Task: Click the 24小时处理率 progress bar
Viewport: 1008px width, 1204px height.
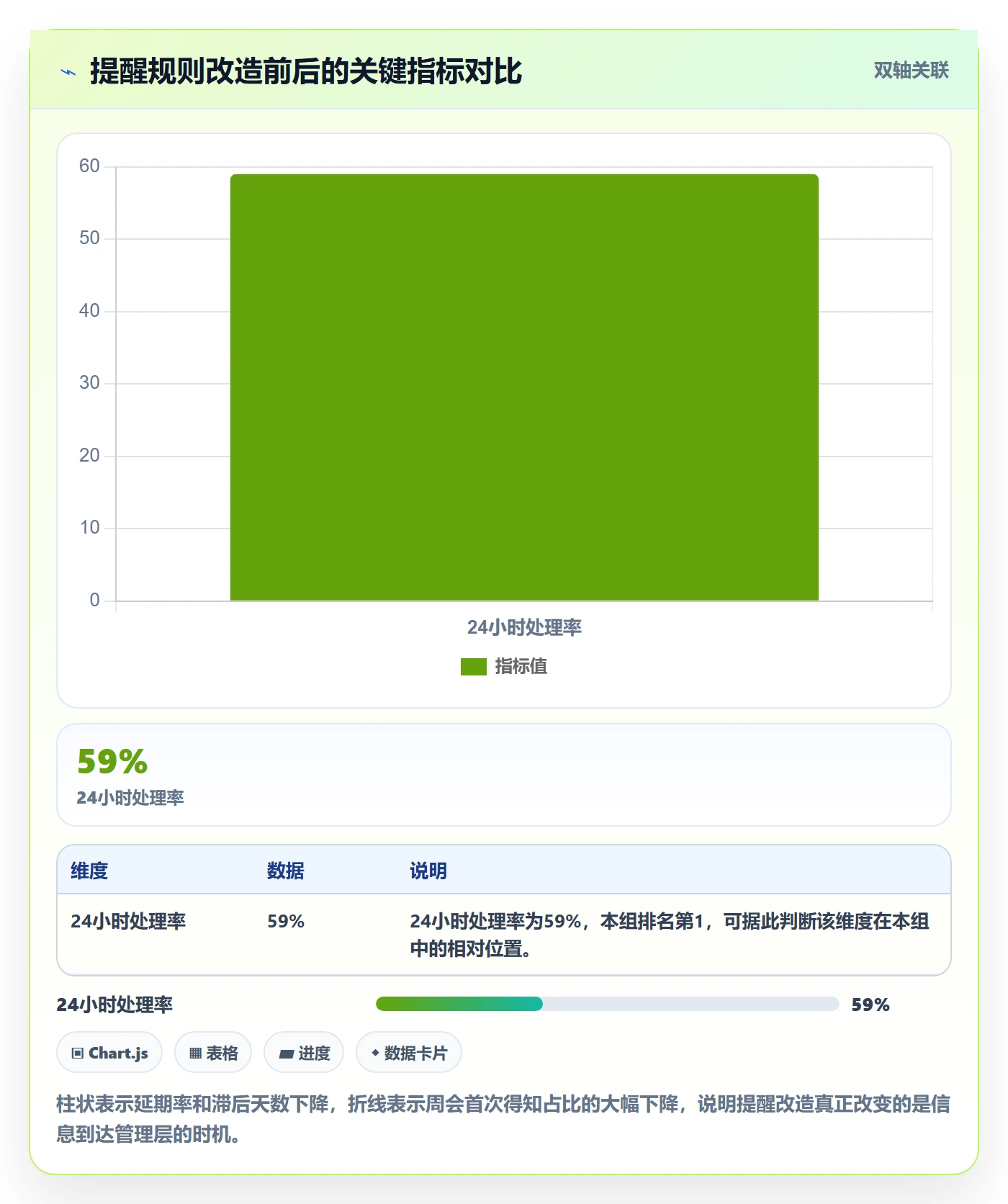Action: coord(607,1004)
